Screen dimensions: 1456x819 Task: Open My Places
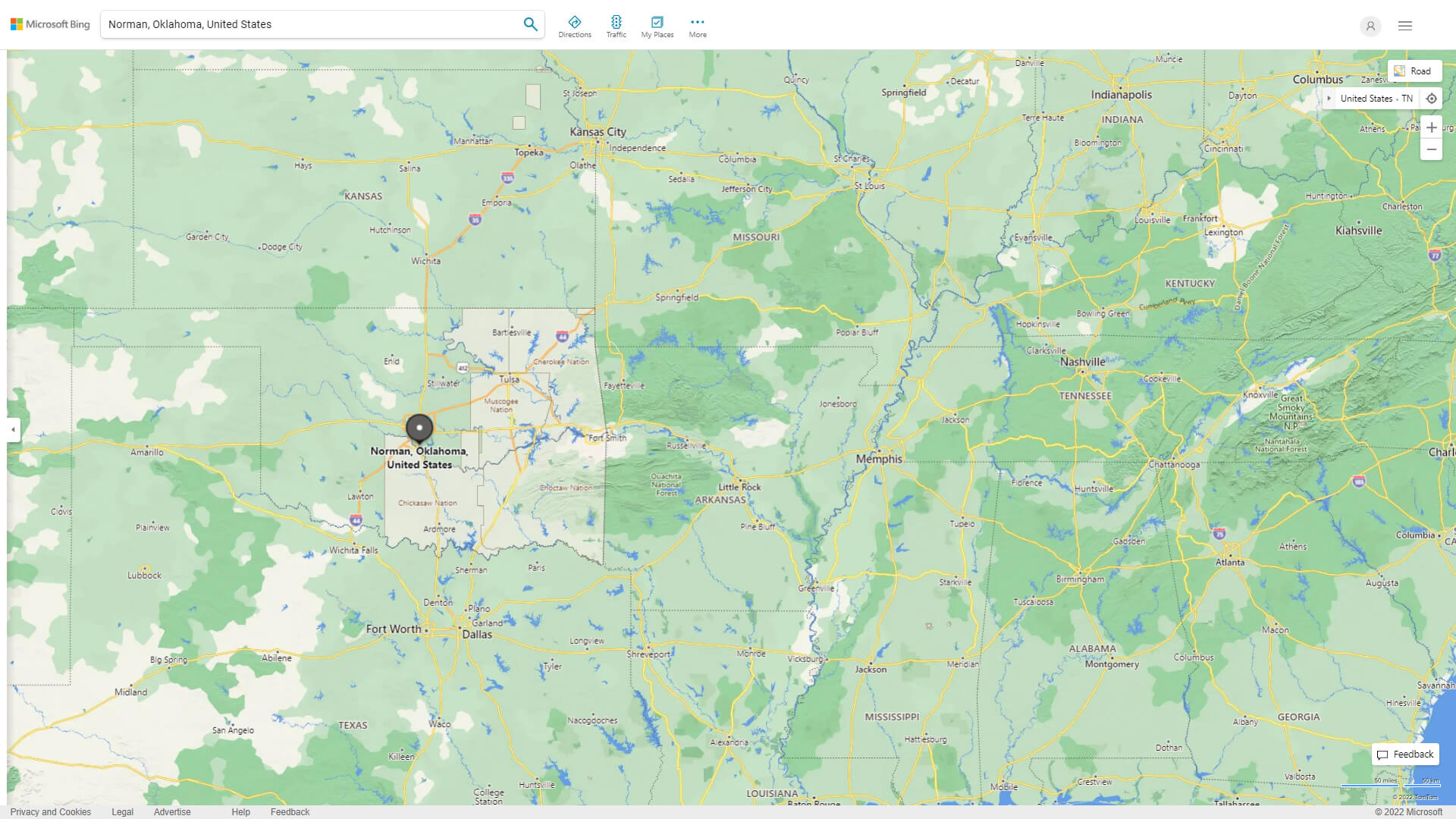(657, 25)
